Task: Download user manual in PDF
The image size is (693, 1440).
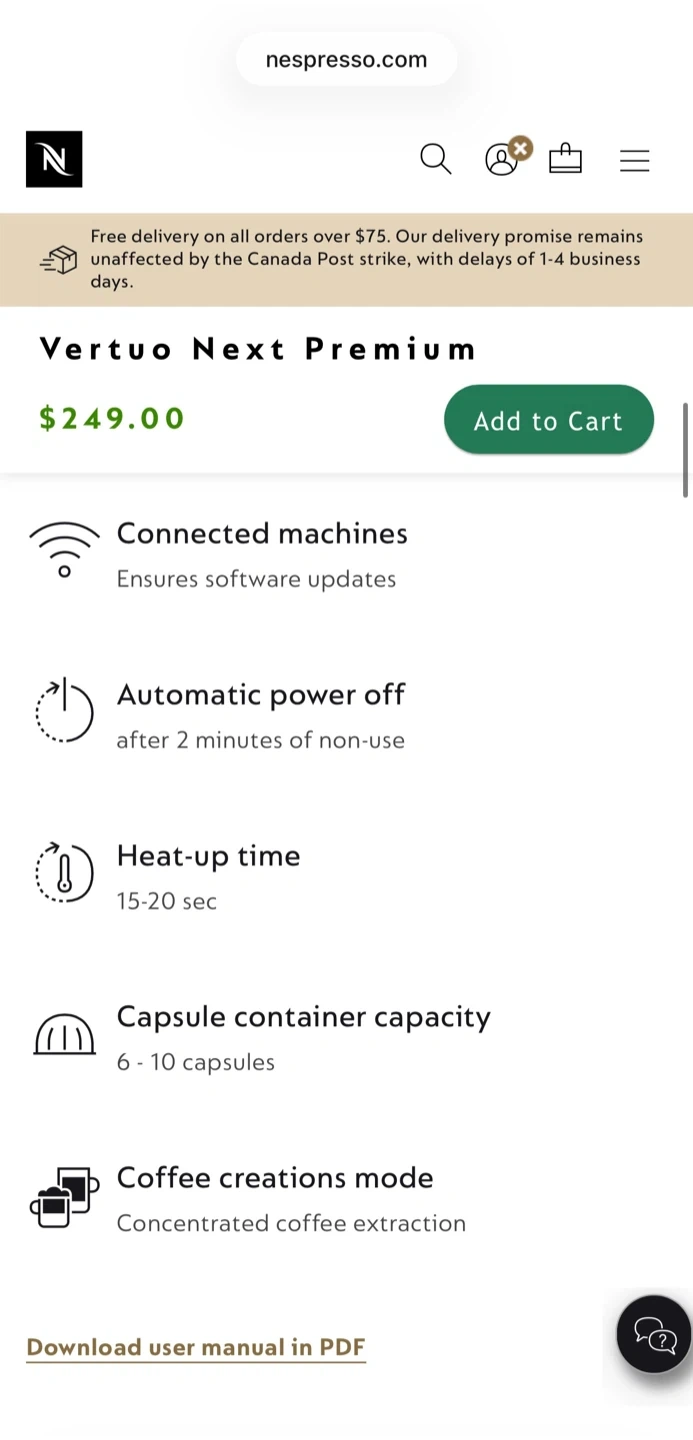Action: coord(196,1347)
